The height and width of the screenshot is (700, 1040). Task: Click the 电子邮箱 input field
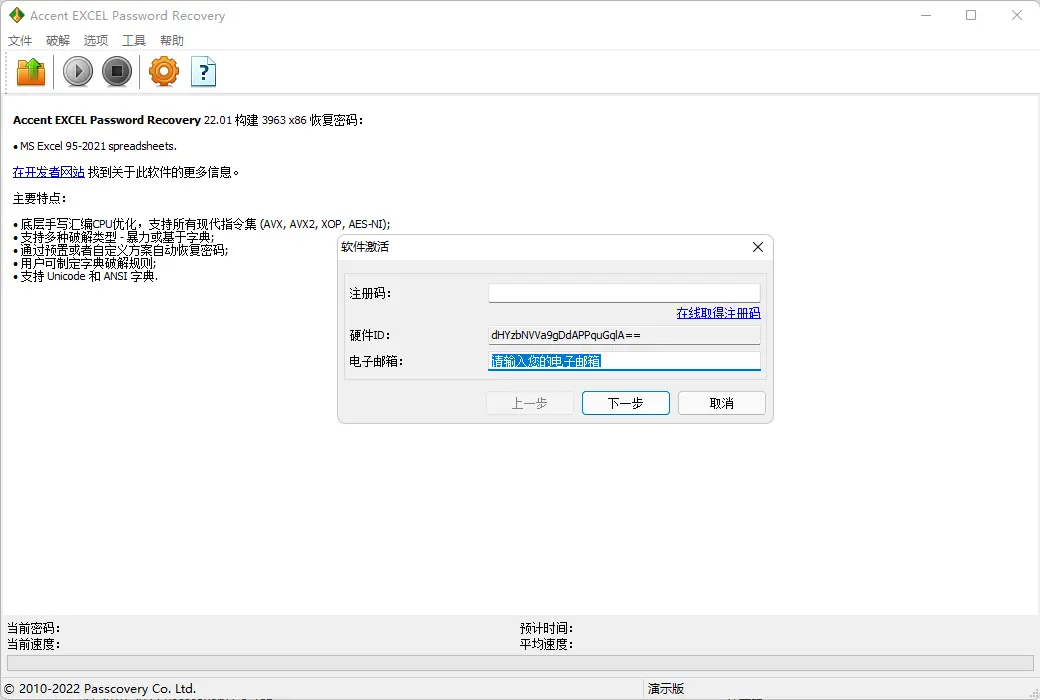(624, 361)
